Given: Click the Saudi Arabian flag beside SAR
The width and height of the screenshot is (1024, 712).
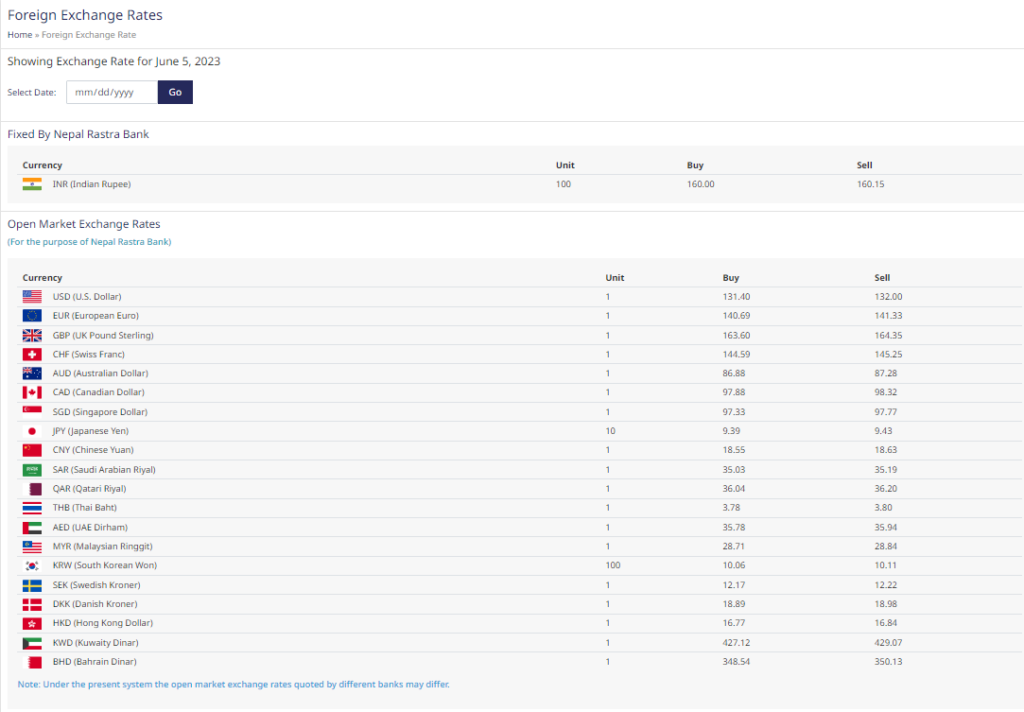Looking at the screenshot, I should tap(32, 470).
